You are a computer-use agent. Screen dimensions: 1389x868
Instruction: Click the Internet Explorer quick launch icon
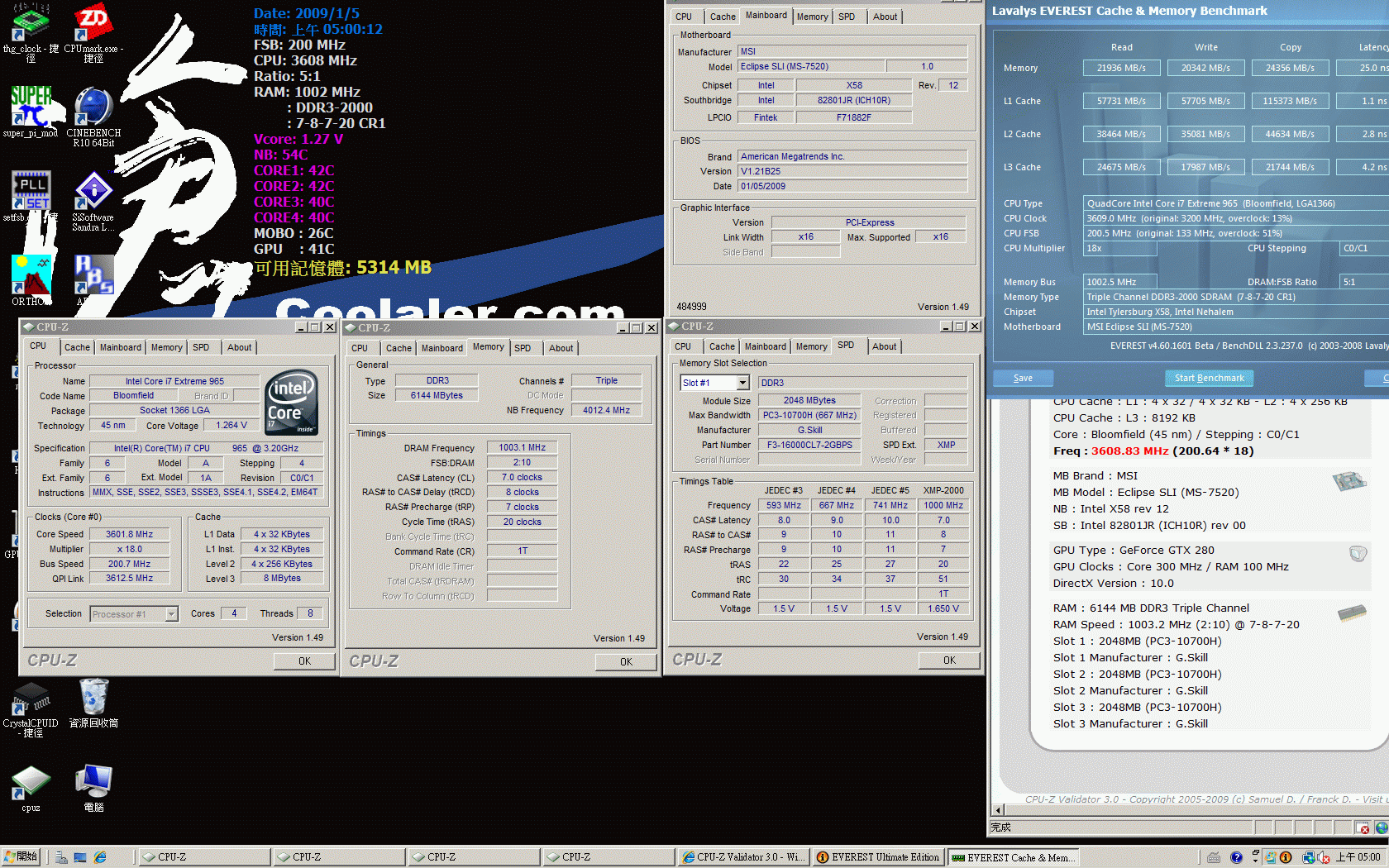coord(100,857)
